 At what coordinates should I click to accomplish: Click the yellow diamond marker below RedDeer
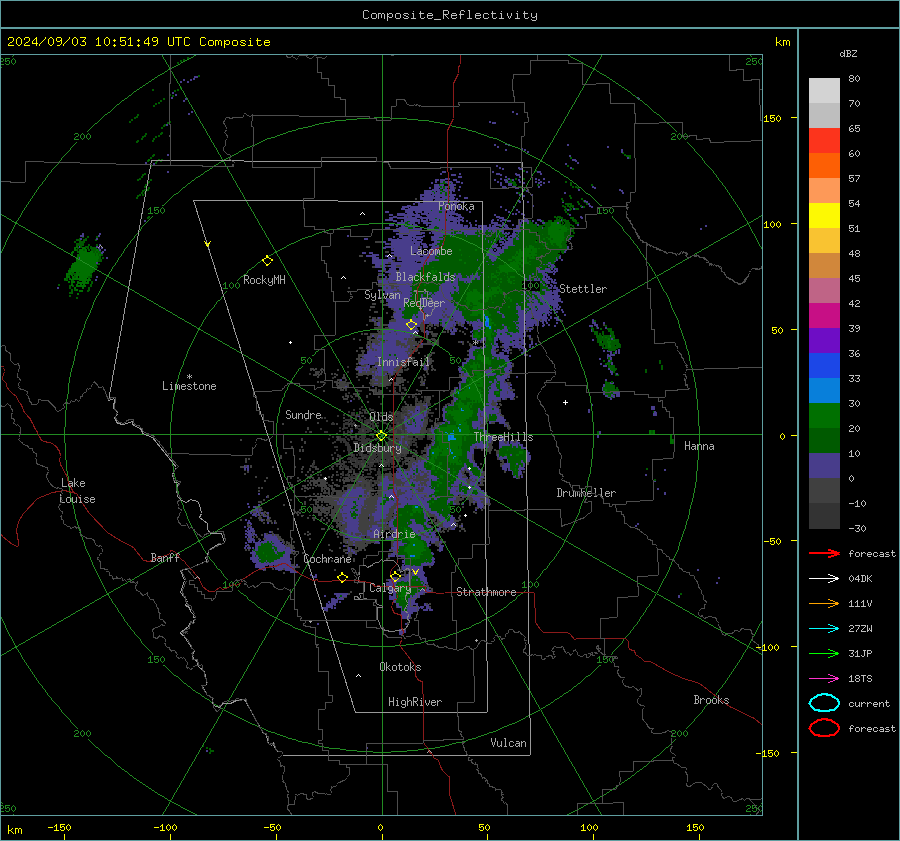point(412,325)
